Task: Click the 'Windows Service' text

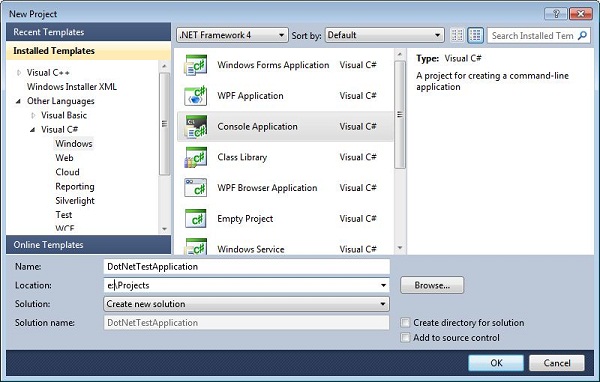Action: 251,249
